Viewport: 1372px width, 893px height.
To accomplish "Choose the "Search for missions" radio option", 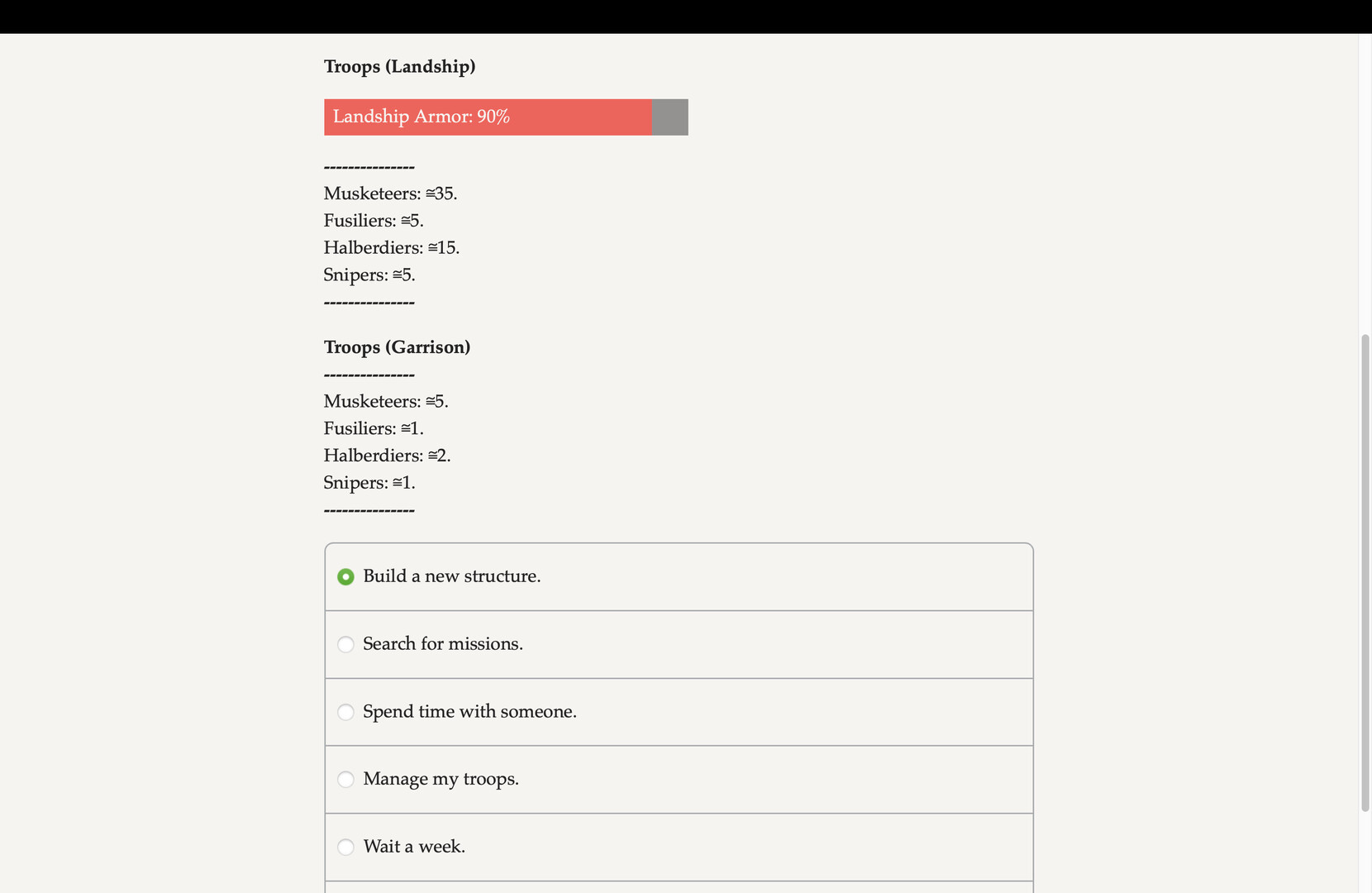I will coord(345,644).
